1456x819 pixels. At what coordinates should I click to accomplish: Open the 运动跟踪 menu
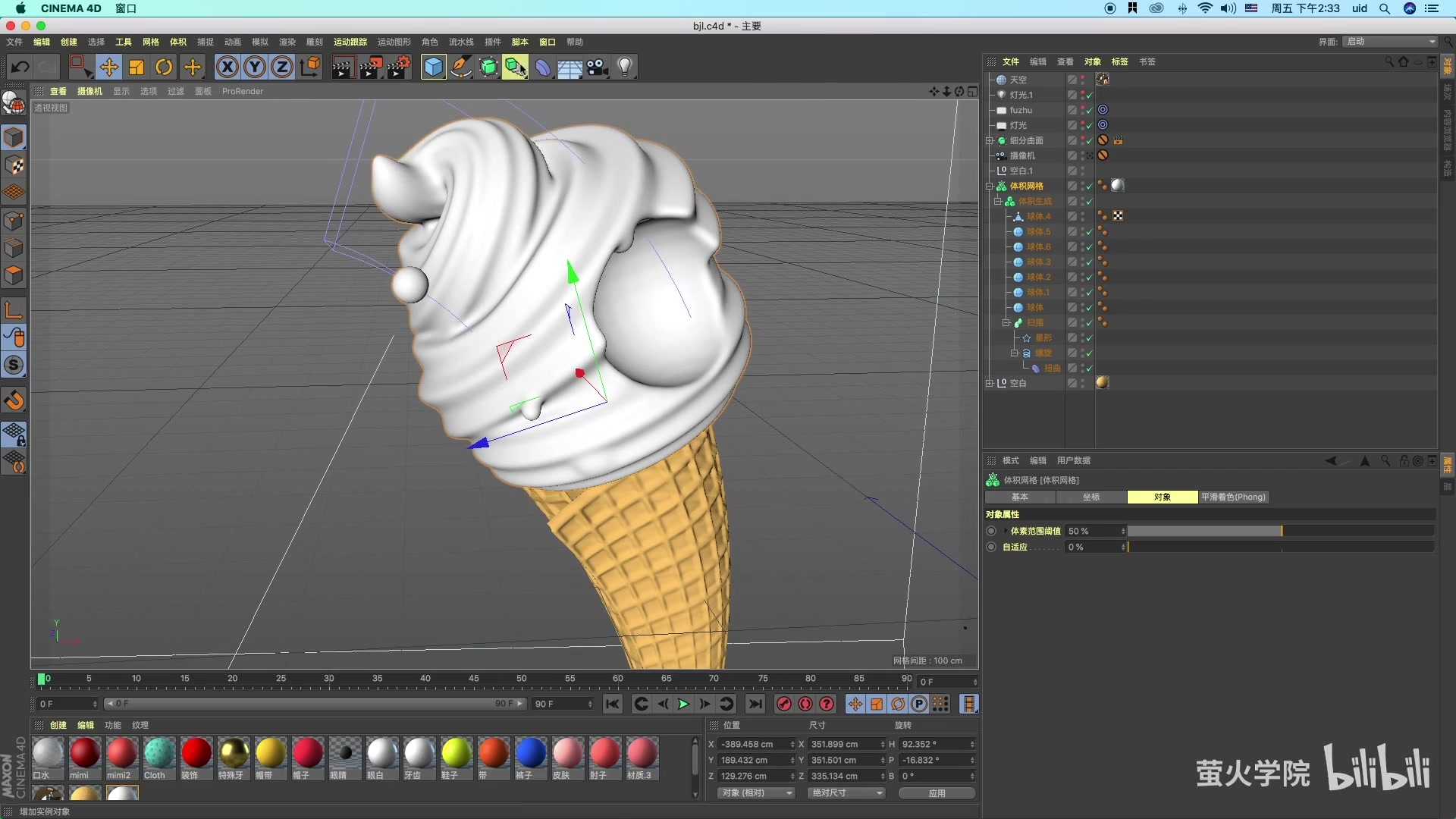point(350,42)
